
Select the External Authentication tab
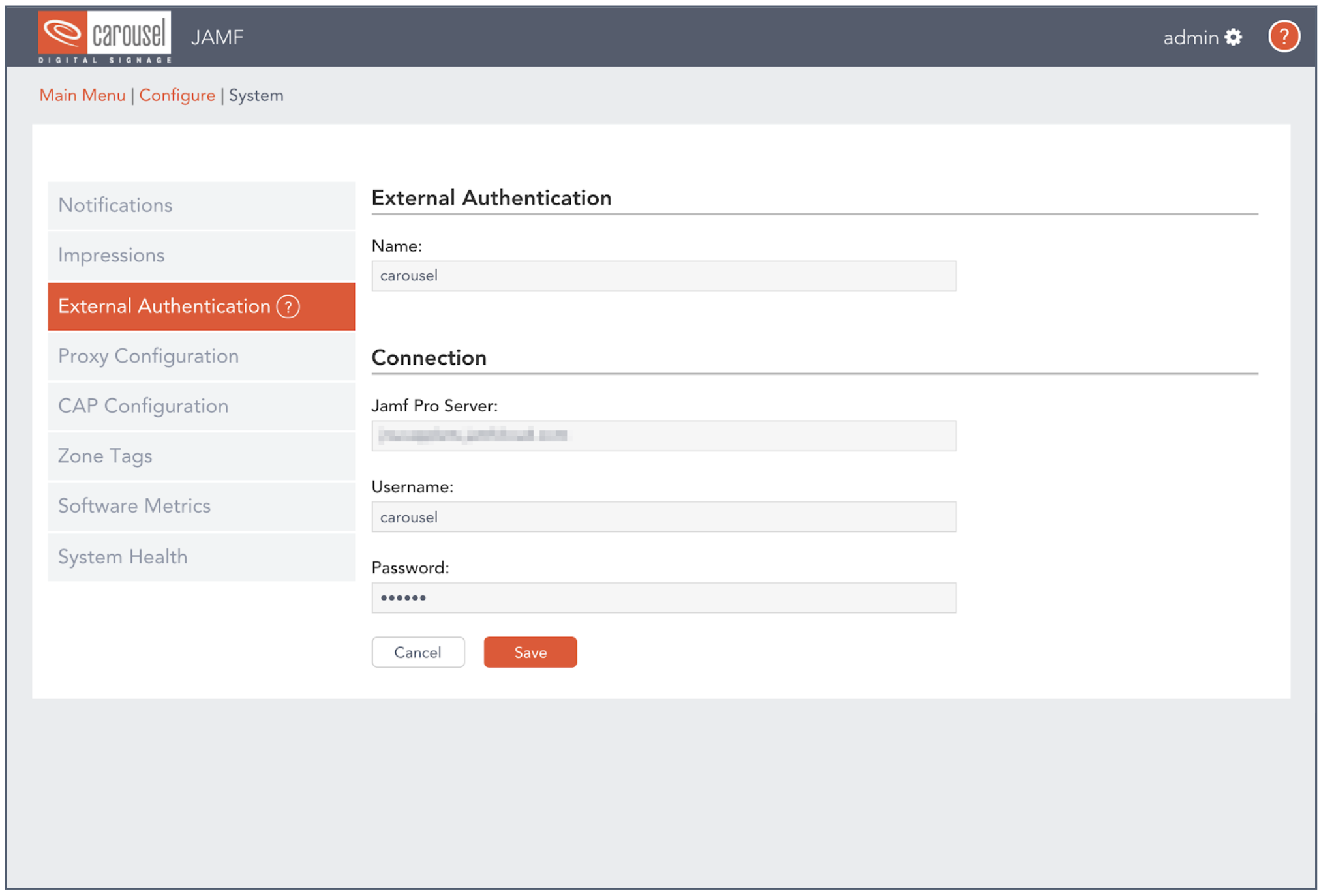[201, 306]
